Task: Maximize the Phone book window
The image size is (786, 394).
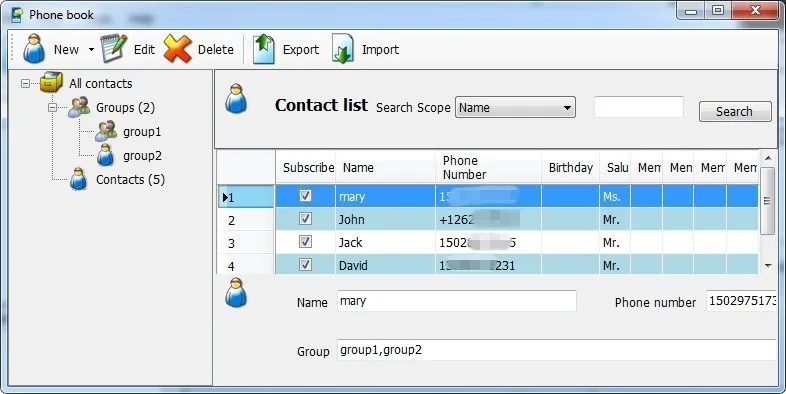Action: (718, 10)
